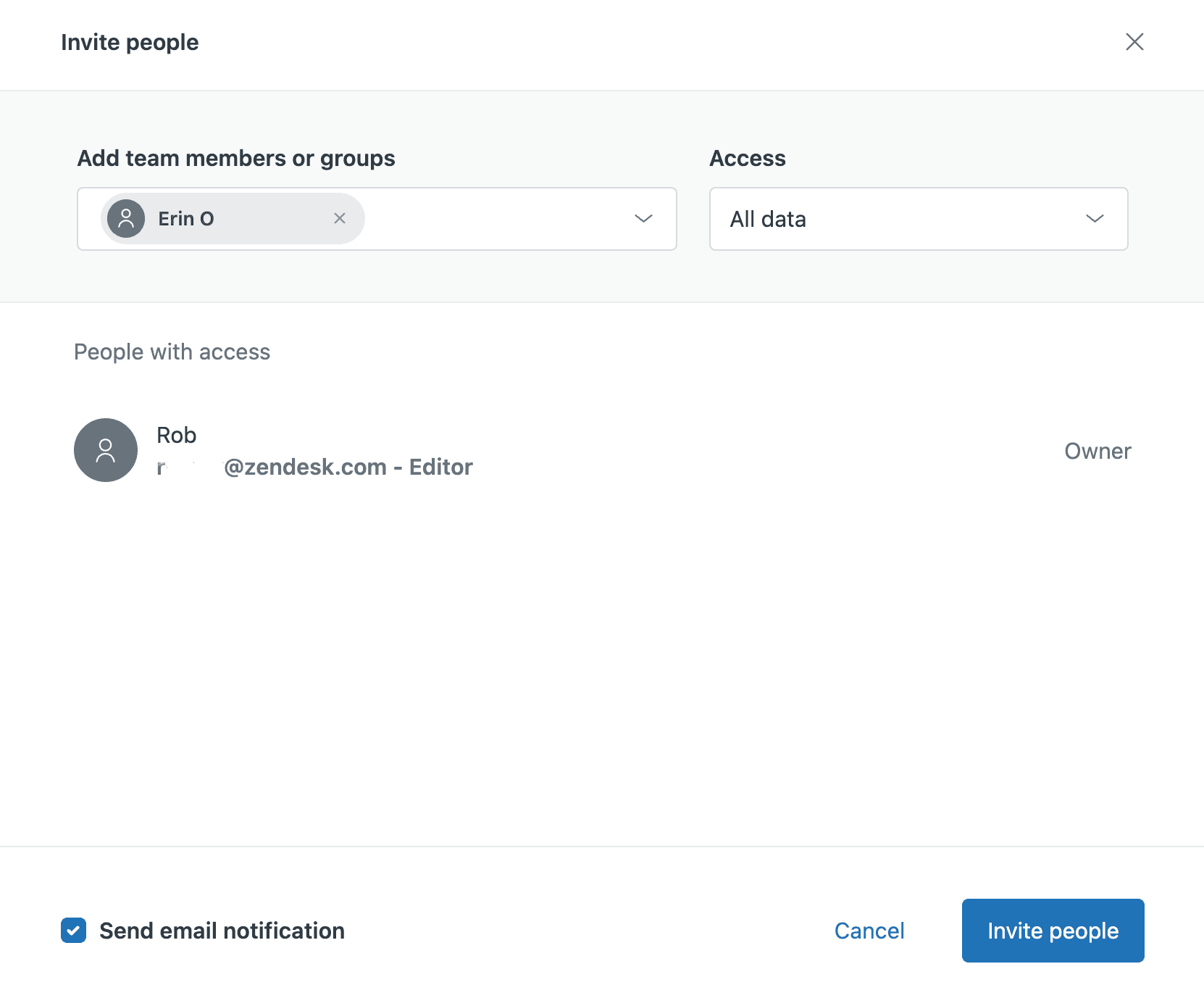Image resolution: width=1204 pixels, height=1006 pixels.
Task: Open the team members dropdown
Action: coord(643,219)
